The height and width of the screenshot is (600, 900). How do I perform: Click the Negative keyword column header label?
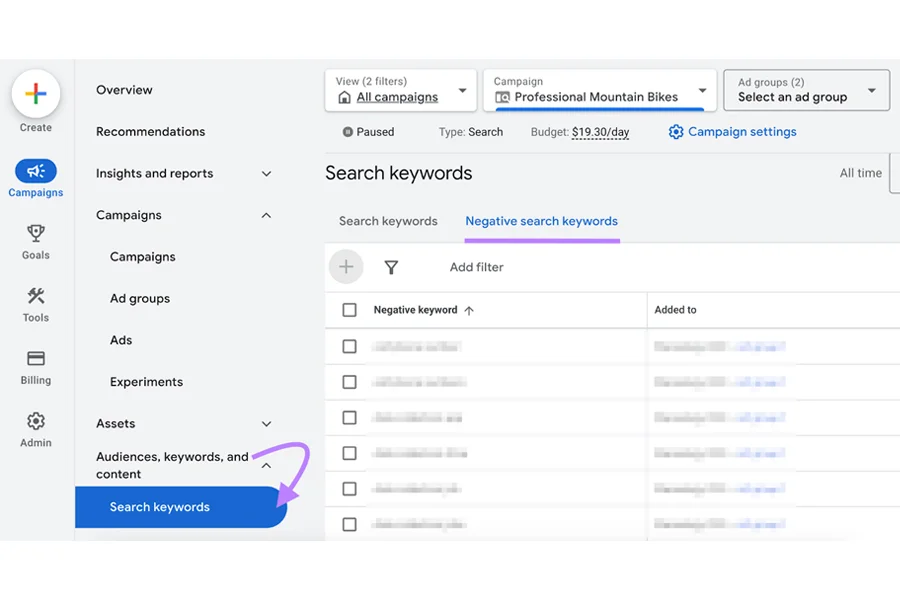[x=416, y=310]
